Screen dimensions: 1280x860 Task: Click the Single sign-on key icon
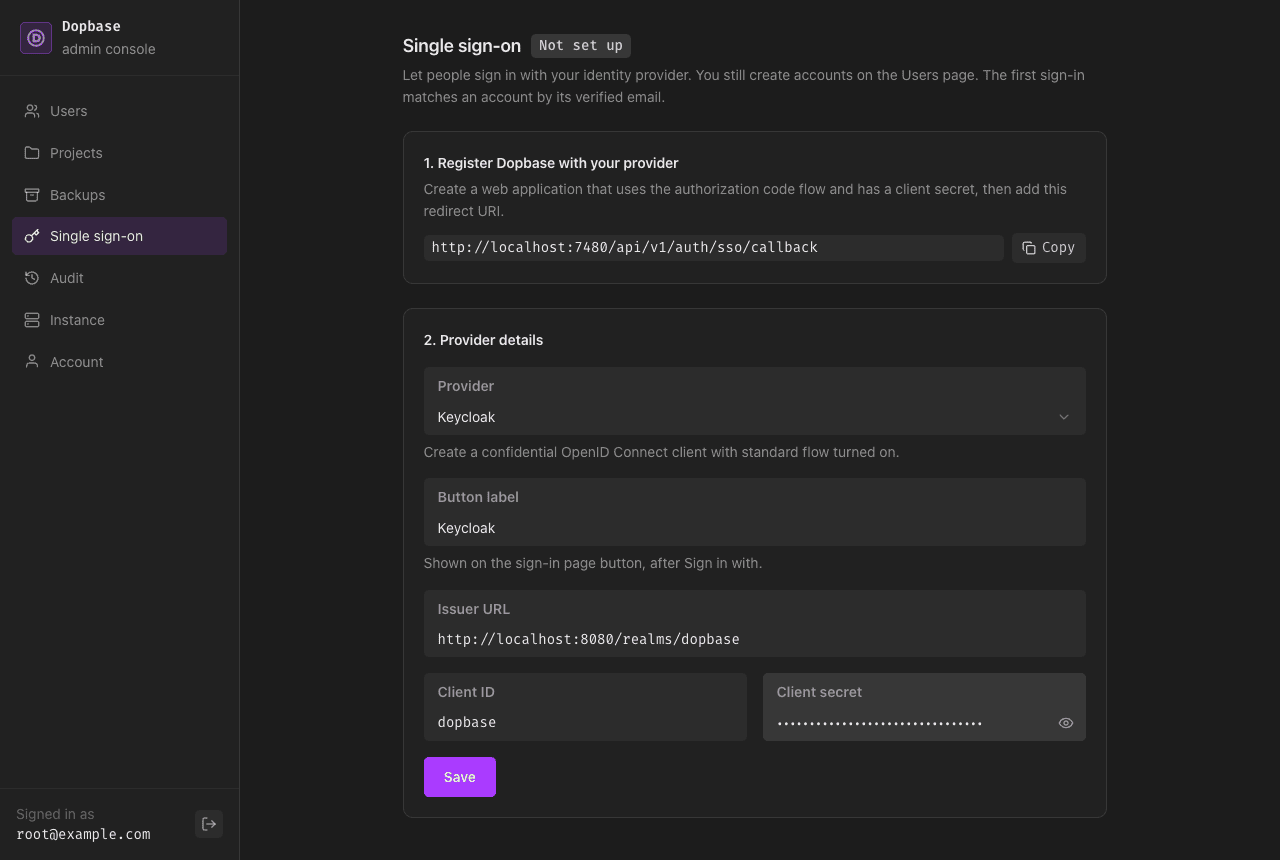32,236
